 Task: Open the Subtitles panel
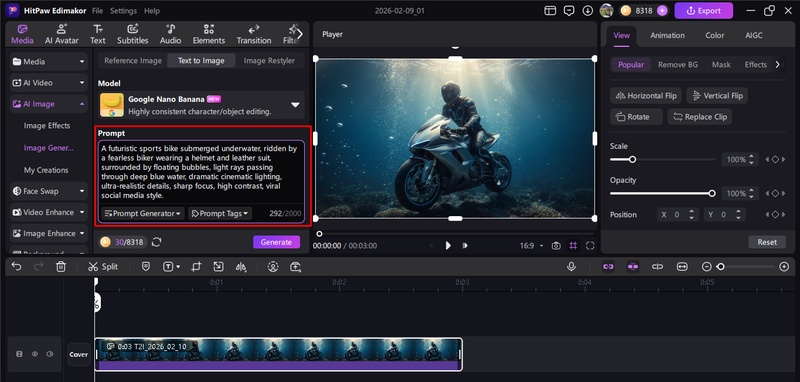[x=133, y=34]
